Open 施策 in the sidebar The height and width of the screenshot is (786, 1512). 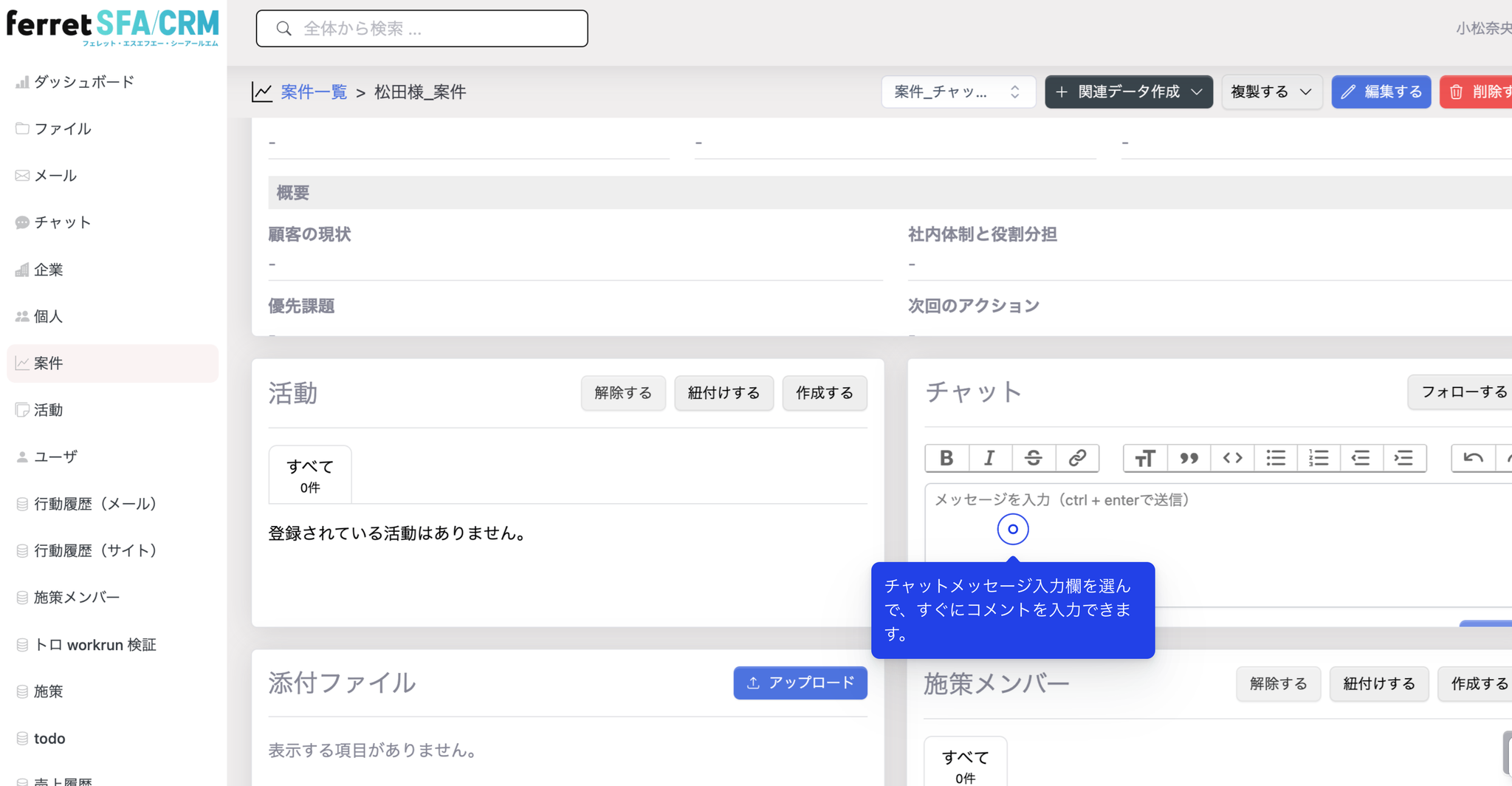[112, 691]
